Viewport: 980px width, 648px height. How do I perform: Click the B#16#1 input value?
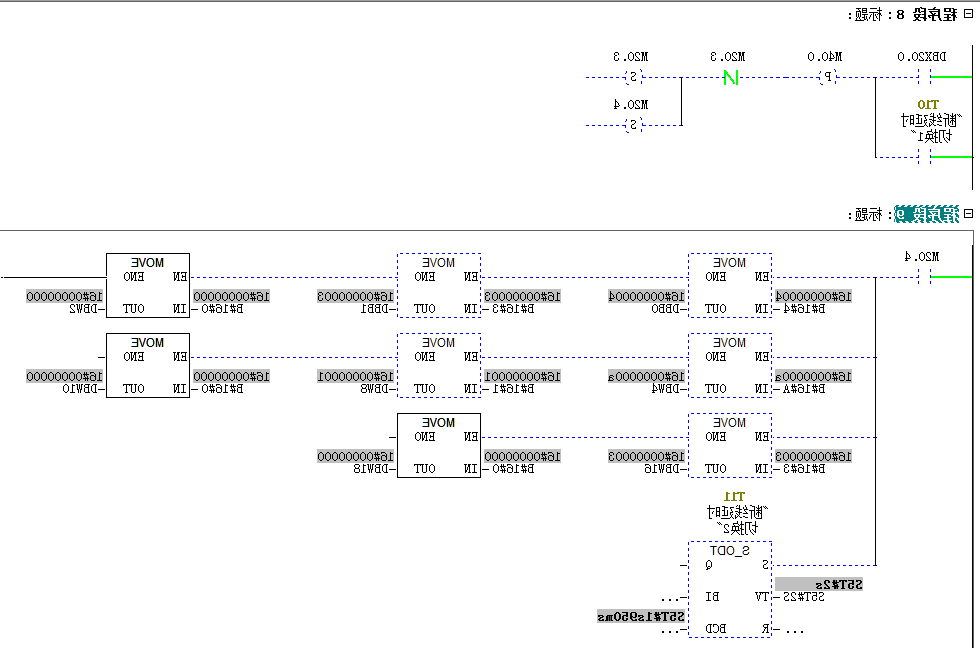pyautogui.click(x=513, y=389)
